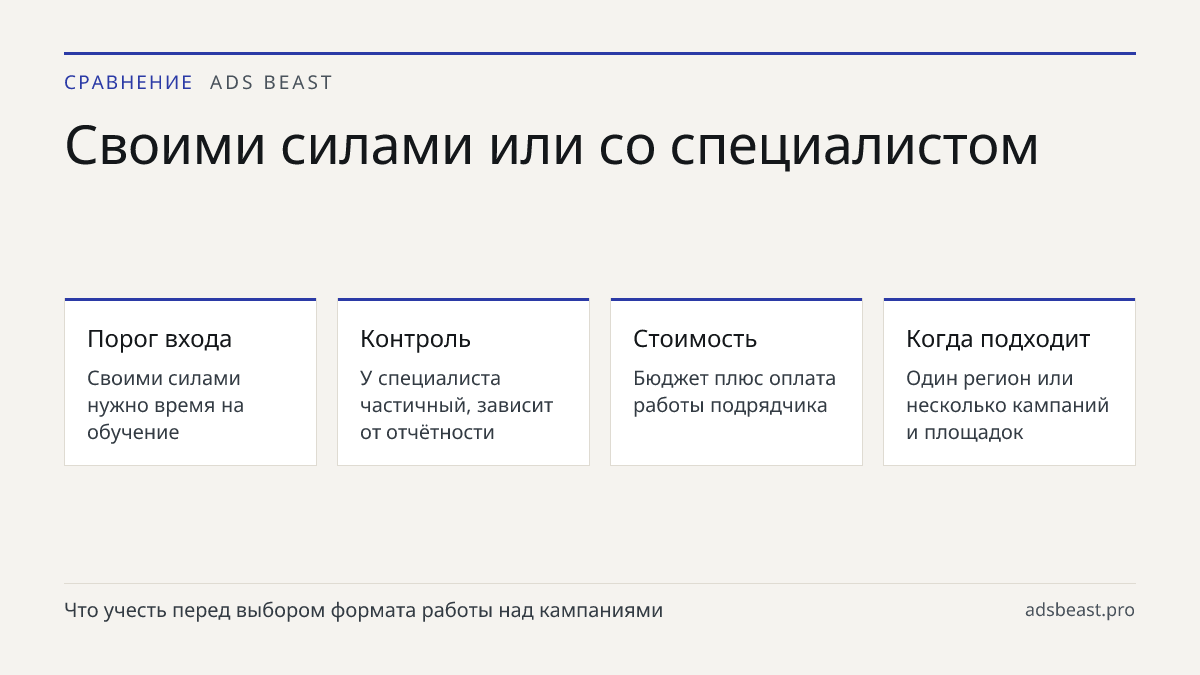Click the Контроль card title
Viewport: 1200px width, 675px height.
pyautogui.click(x=415, y=339)
